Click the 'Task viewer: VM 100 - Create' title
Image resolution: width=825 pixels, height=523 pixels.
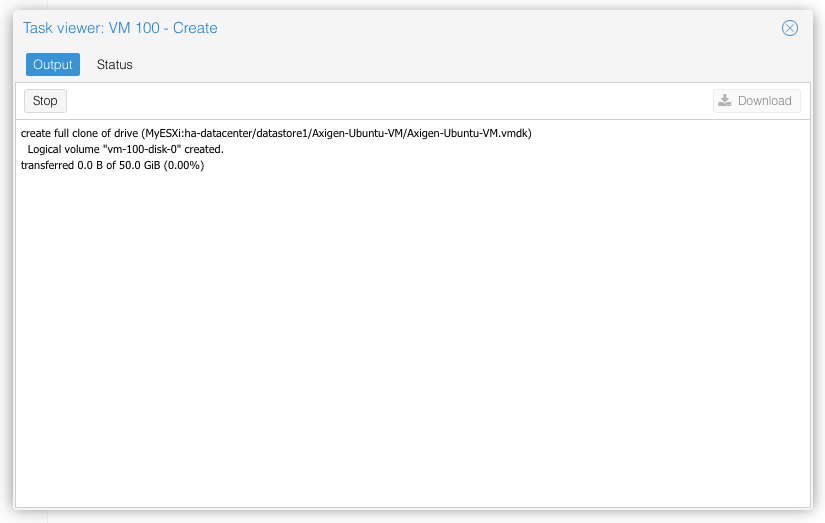120,28
